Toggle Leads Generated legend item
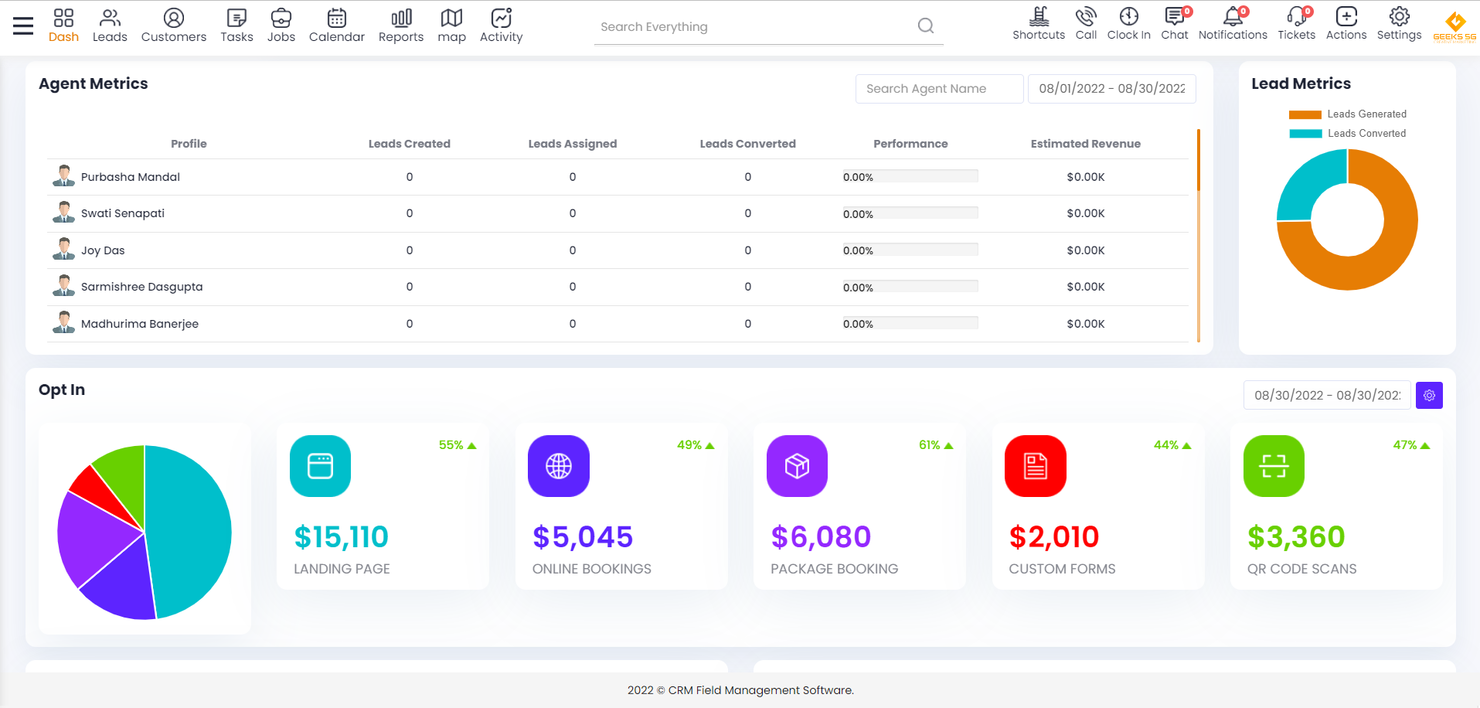This screenshot has width=1480, height=708. click(x=1347, y=114)
